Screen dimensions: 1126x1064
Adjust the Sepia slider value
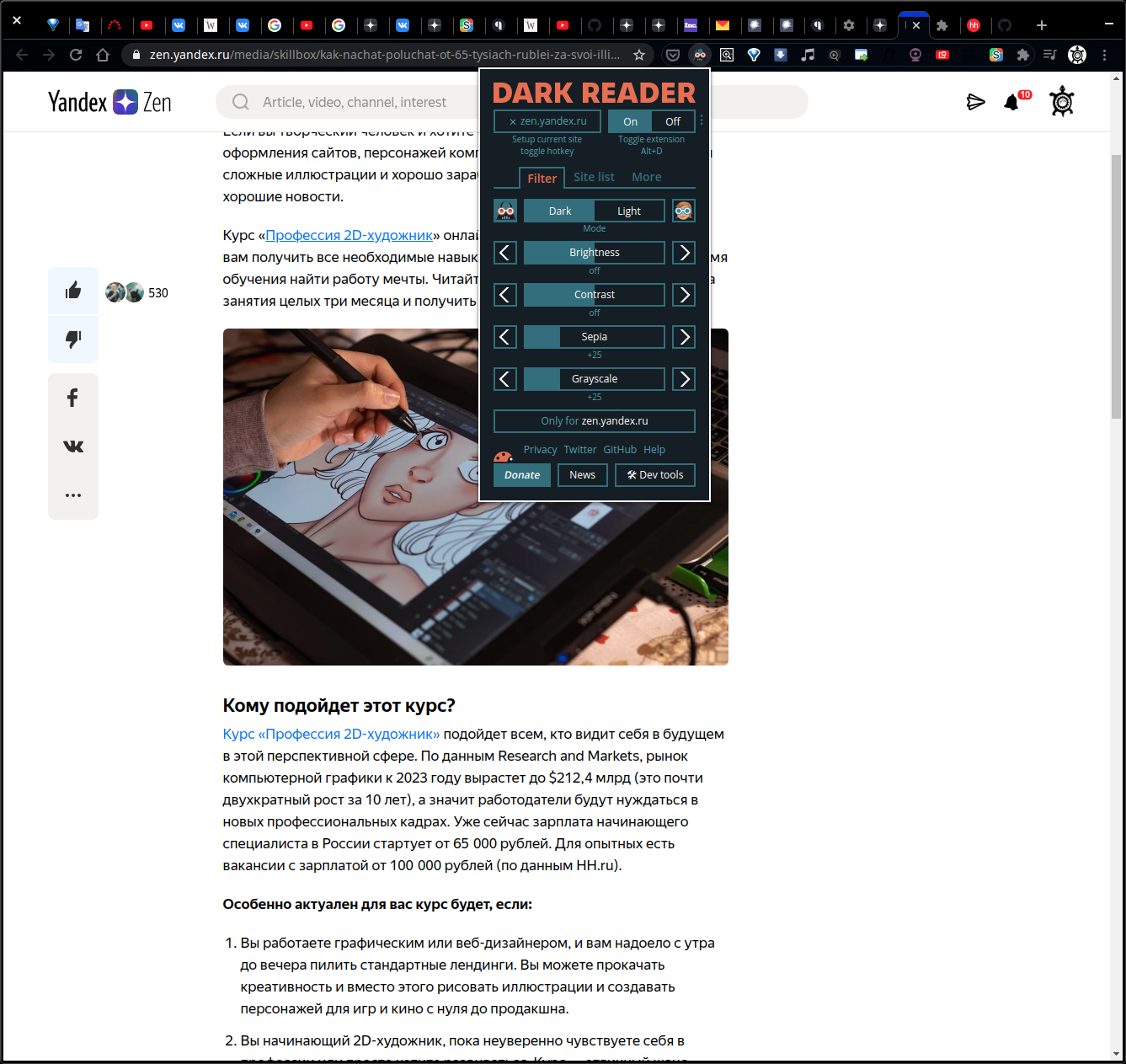pyautogui.click(x=594, y=336)
